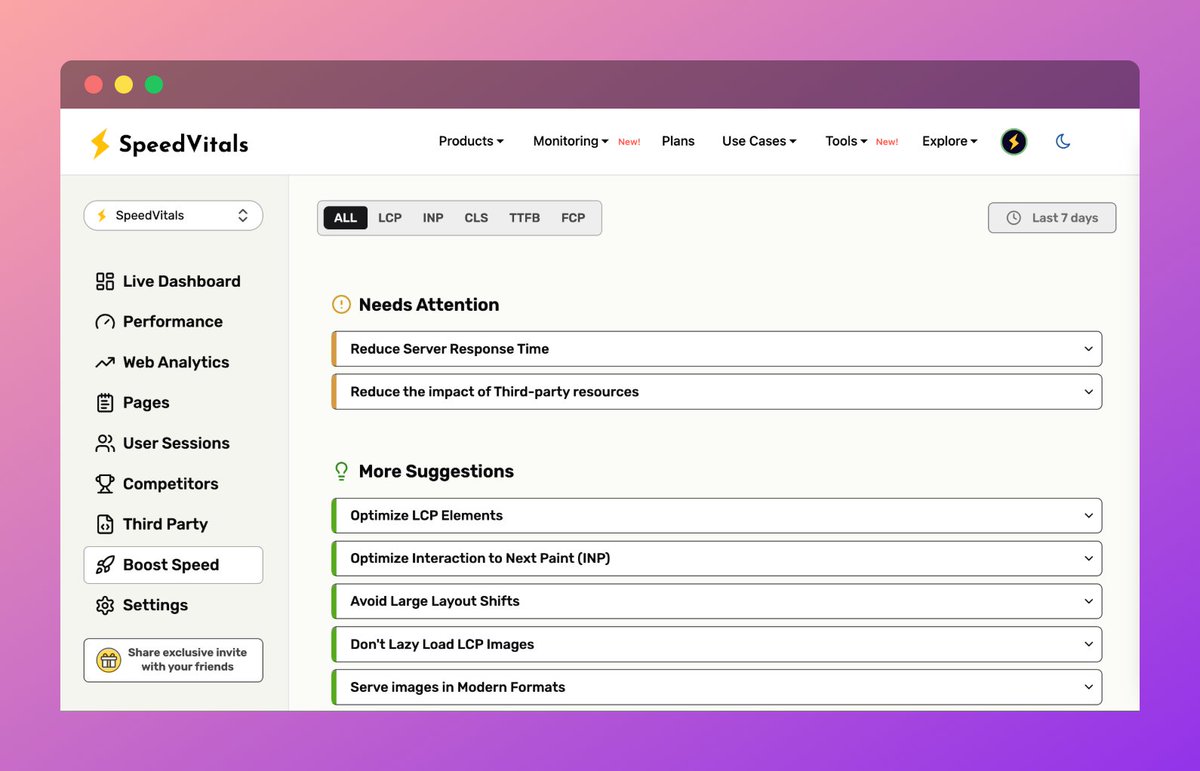Expand Optimize LCP Elements chevron
Image resolution: width=1200 pixels, height=771 pixels.
click(x=1088, y=516)
